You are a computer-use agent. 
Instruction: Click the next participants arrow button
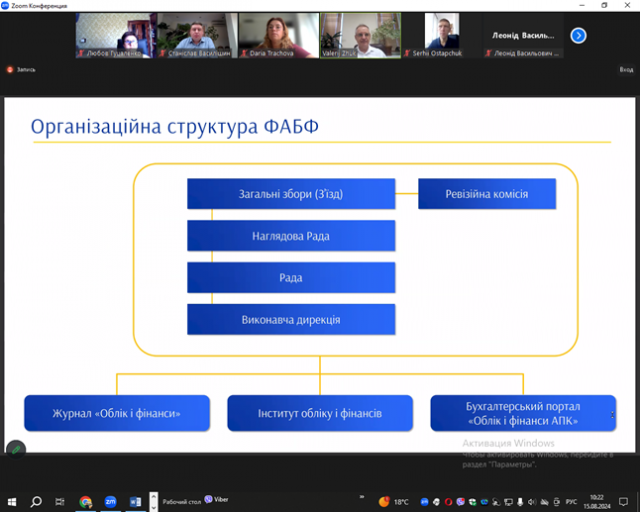[578, 36]
